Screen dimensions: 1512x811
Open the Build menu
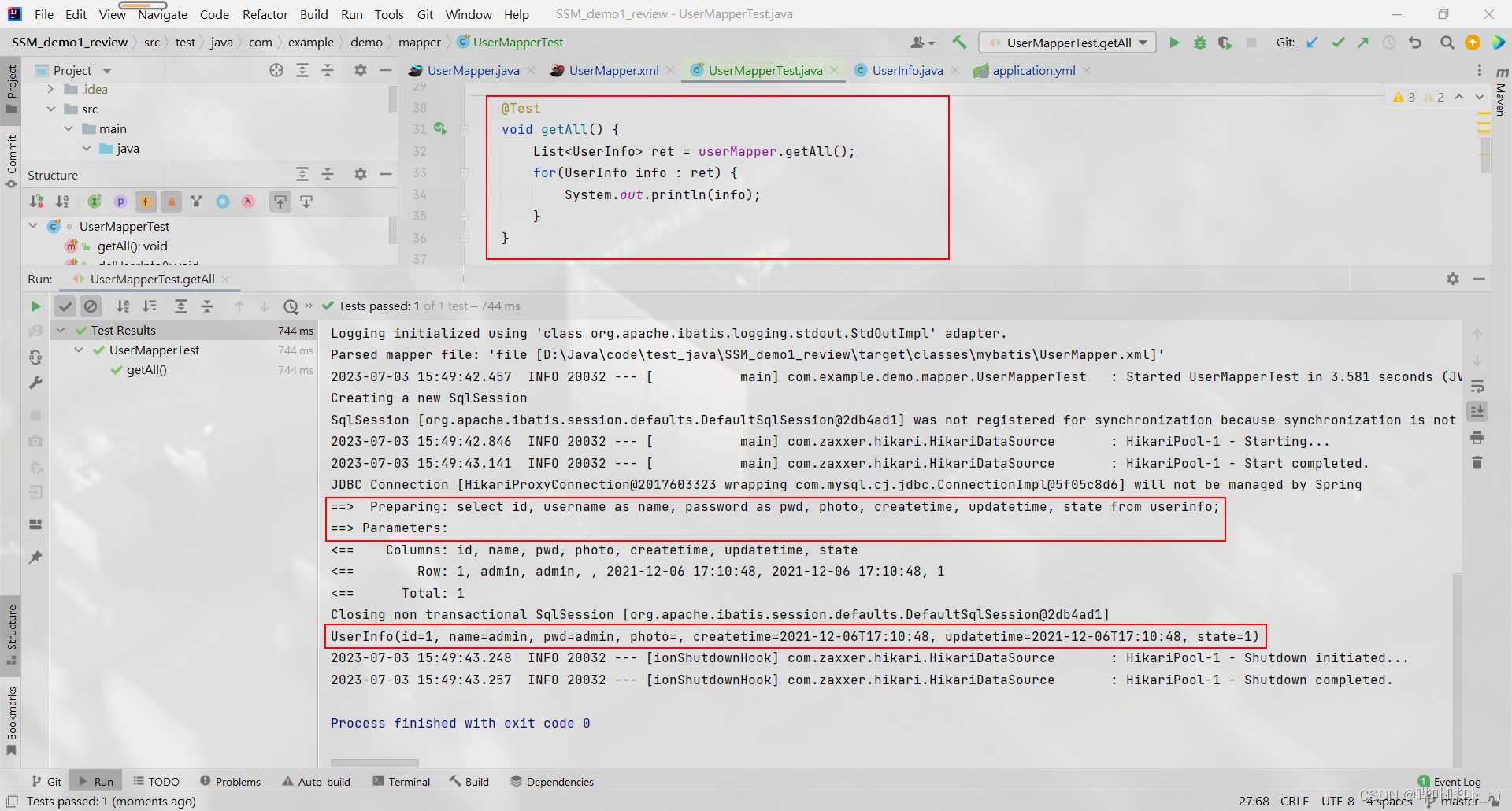pyautogui.click(x=313, y=14)
